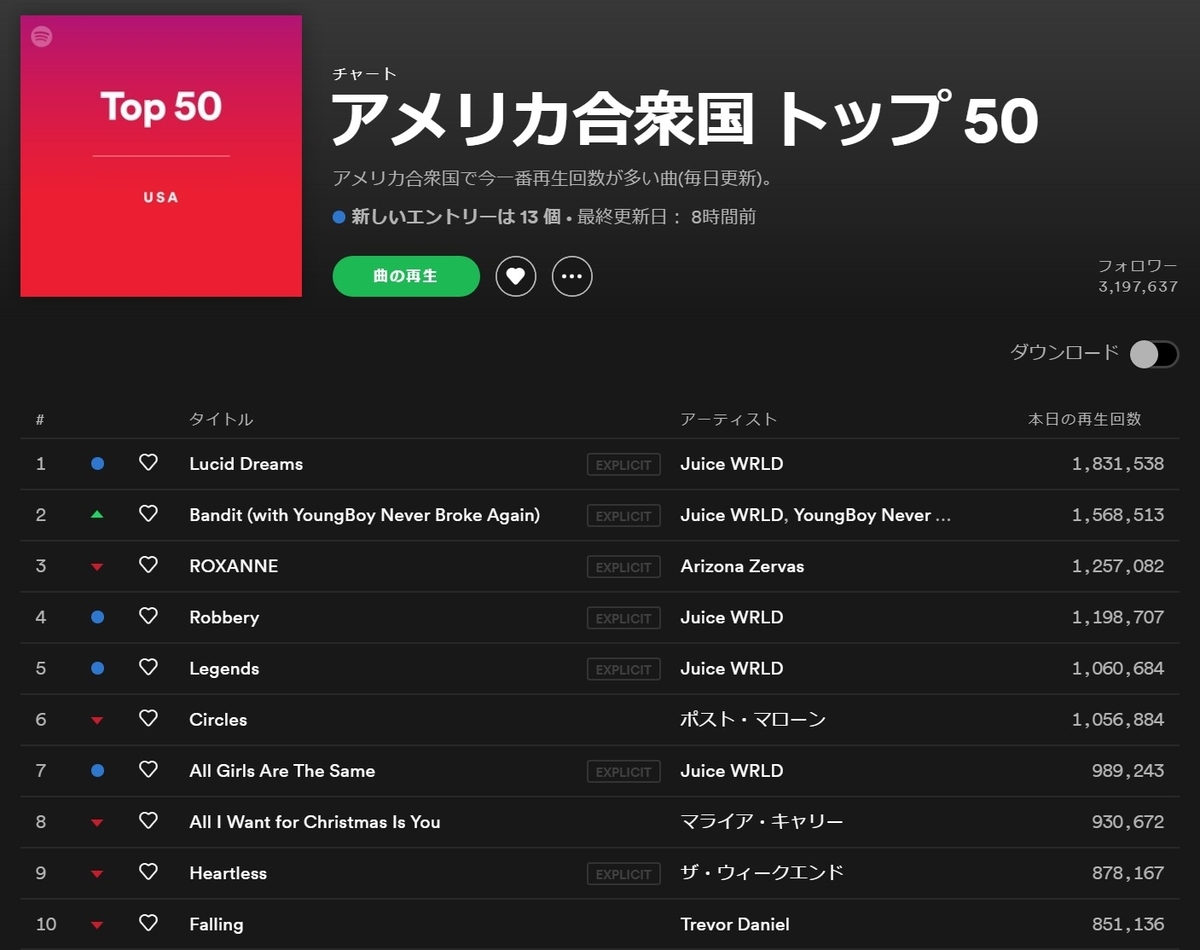Click the red down arrow for ROXANNE
This screenshot has width=1200, height=950.
pyautogui.click(x=97, y=567)
